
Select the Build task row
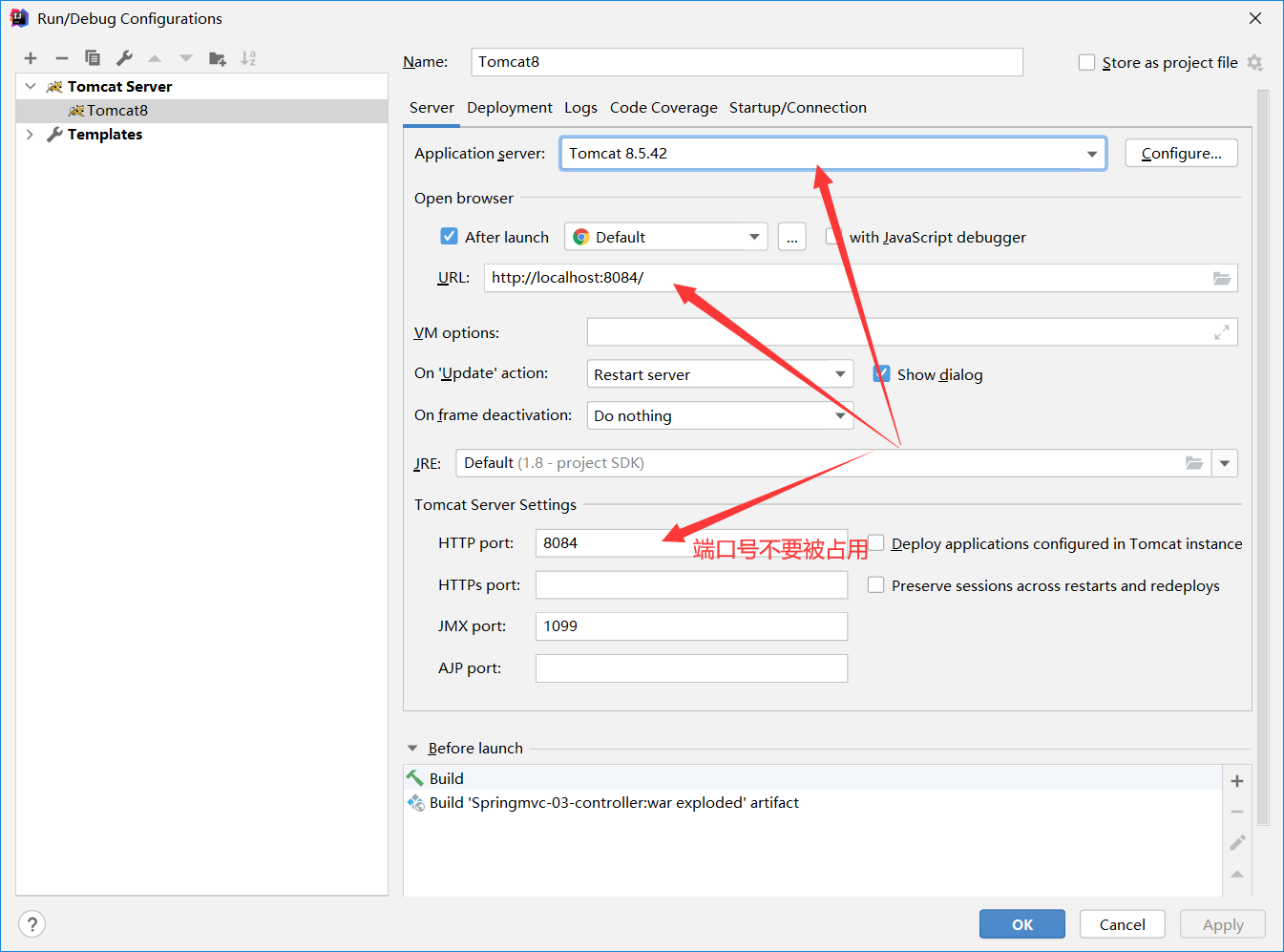[812, 778]
